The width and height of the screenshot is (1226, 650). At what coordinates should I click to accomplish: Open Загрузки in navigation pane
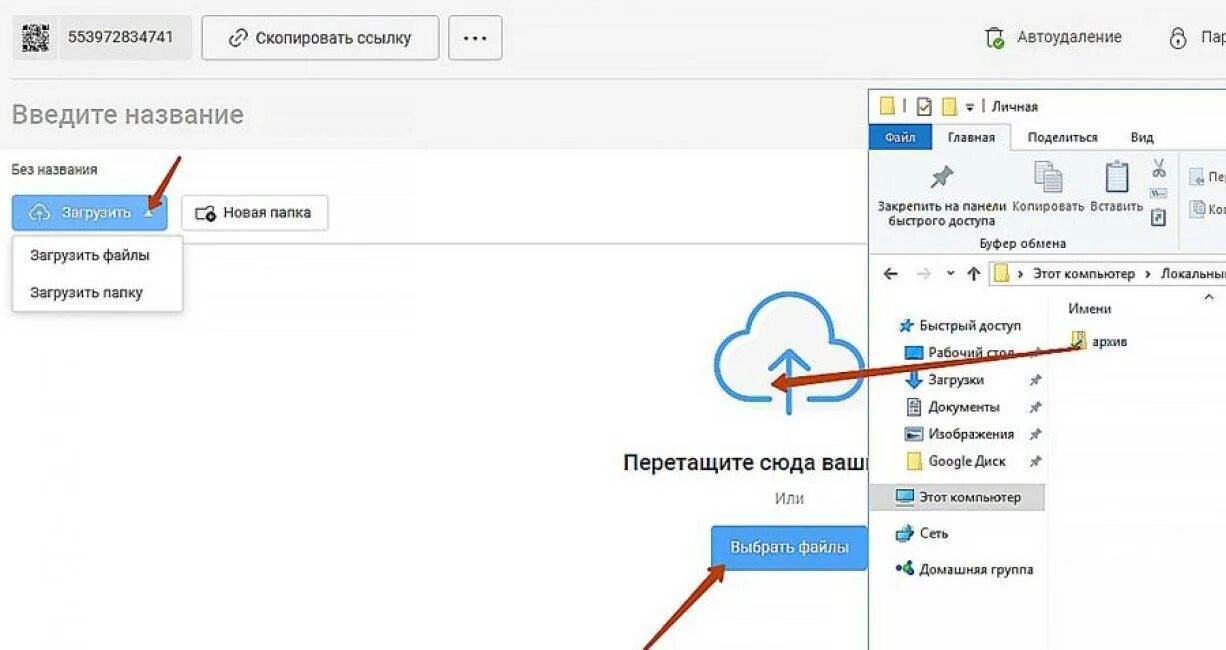[945, 380]
